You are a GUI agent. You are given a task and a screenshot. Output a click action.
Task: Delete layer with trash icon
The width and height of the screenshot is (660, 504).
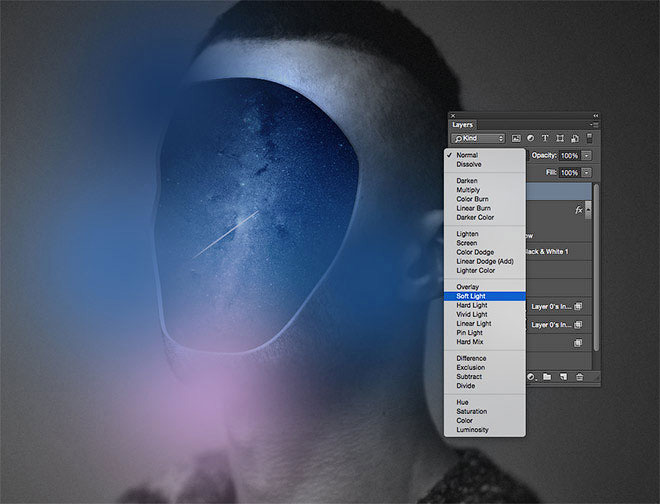click(580, 377)
